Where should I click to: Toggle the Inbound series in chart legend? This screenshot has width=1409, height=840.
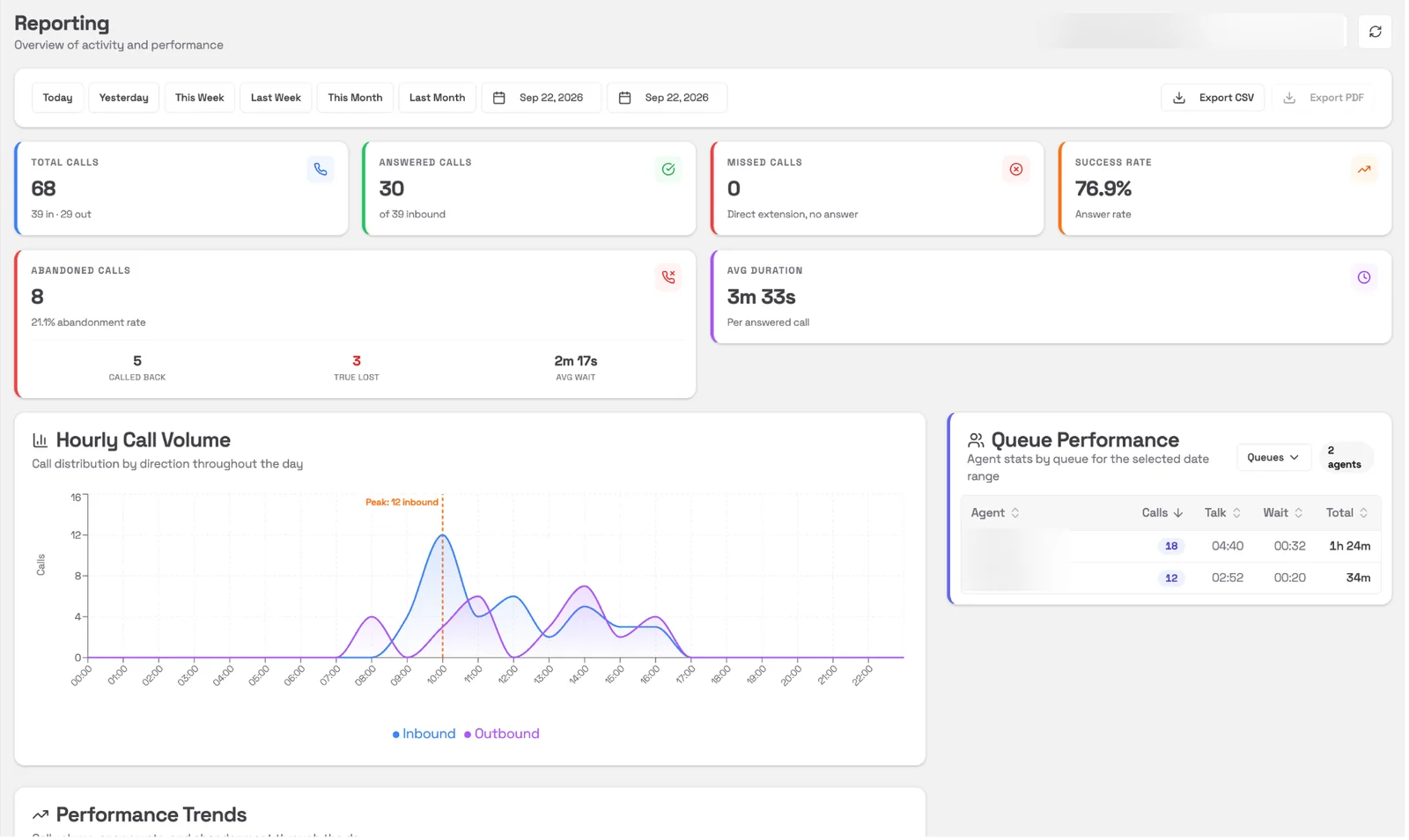(x=424, y=734)
